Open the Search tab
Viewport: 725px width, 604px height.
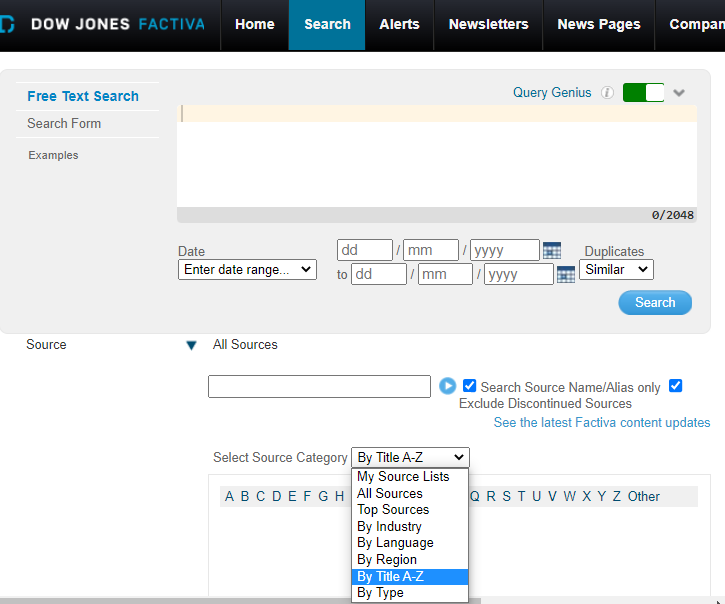coord(327,24)
